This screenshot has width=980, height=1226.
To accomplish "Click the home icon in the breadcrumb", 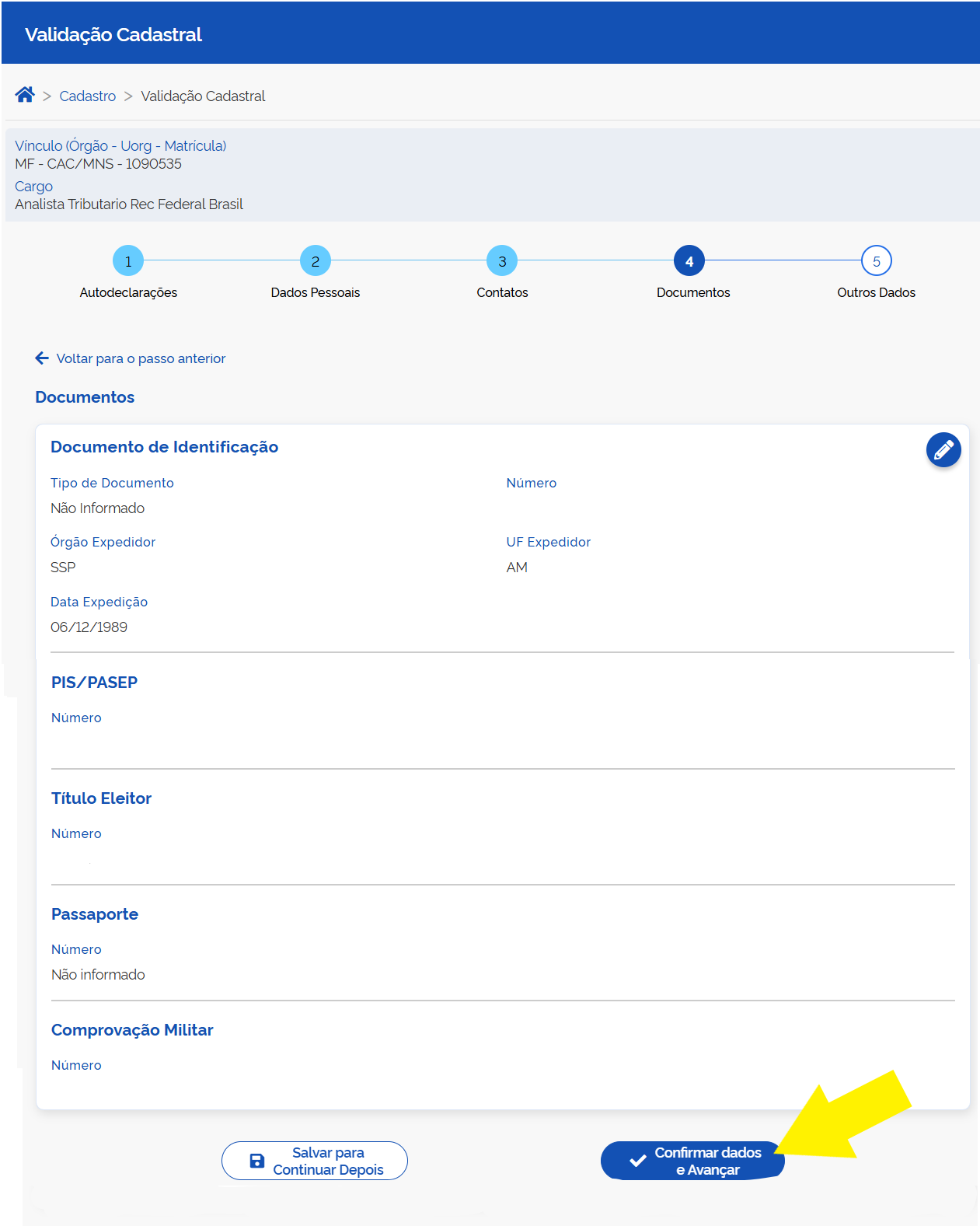I will pyautogui.click(x=25, y=95).
